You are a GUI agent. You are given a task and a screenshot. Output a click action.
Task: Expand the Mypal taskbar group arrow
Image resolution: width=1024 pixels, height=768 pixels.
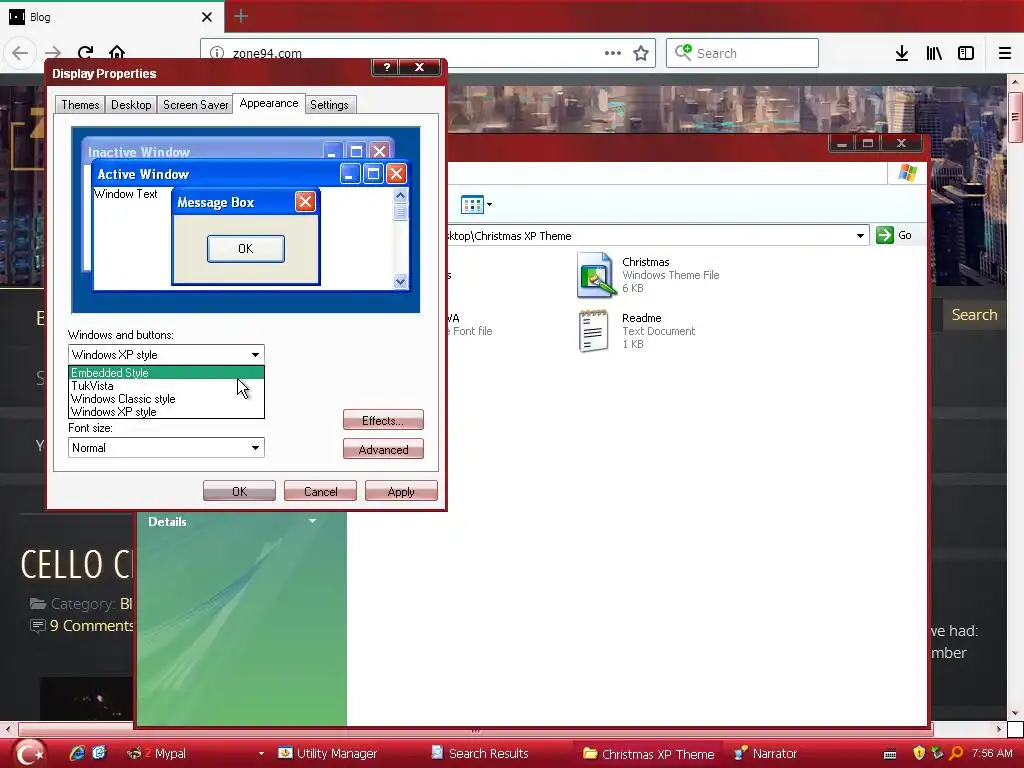pyautogui.click(x=261, y=754)
